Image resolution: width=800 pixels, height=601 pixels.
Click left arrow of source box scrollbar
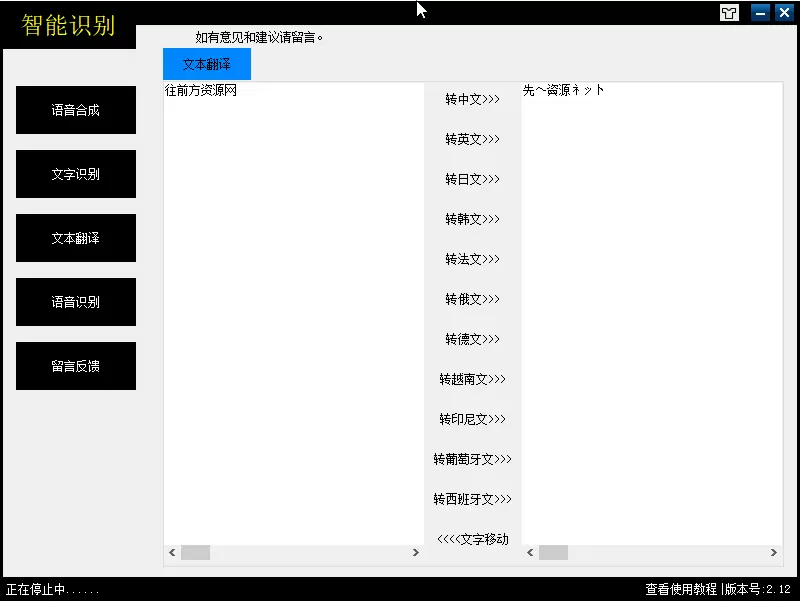172,553
